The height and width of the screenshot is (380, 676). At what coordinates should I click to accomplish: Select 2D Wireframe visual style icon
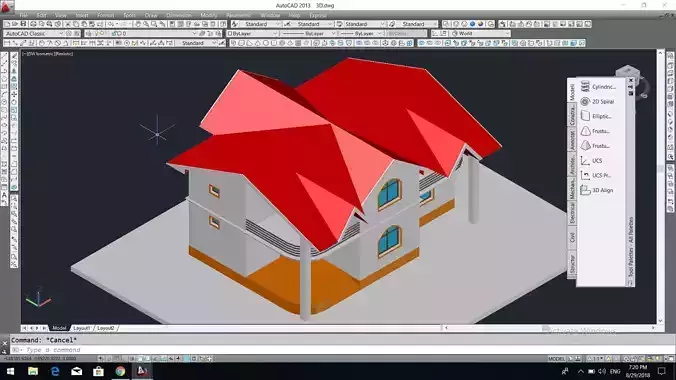446,24
